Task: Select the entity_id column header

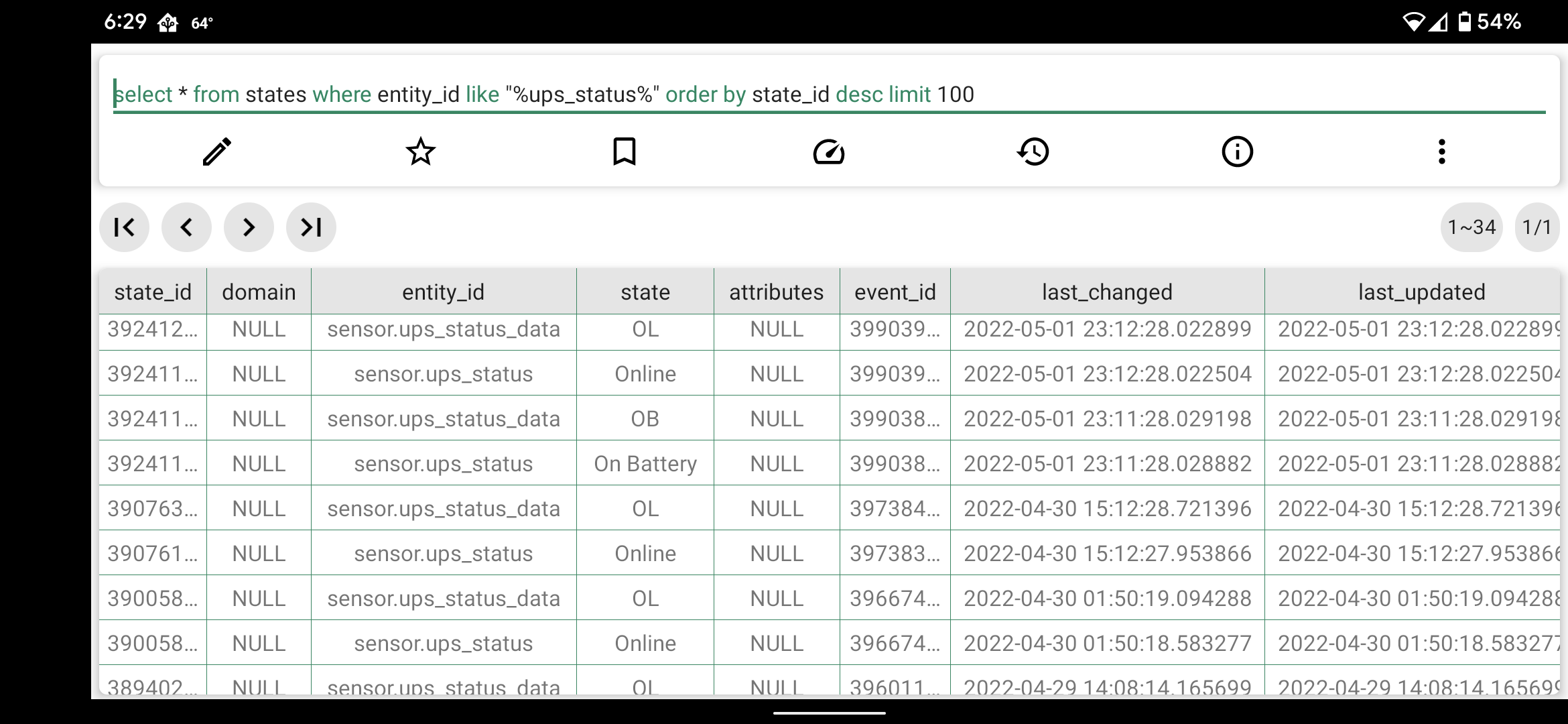Action: pyautogui.click(x=444, y=291)
